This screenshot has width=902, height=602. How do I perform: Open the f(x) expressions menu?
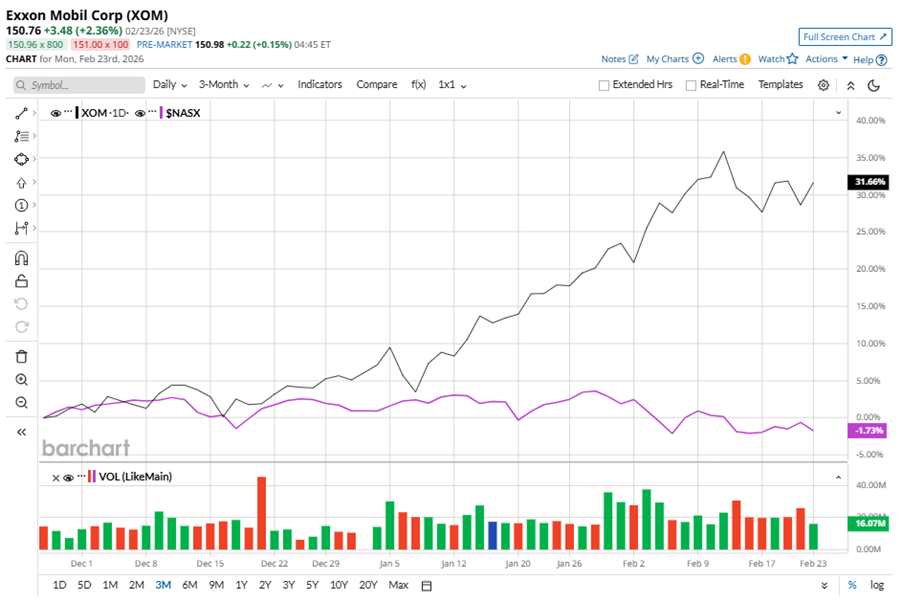419,85
